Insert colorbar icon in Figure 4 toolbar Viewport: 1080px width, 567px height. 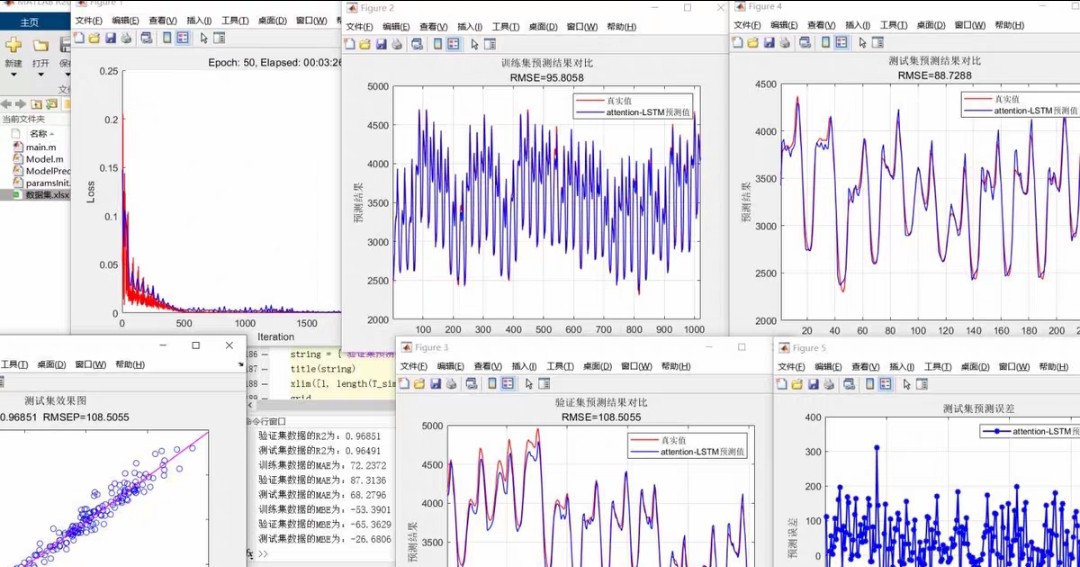[825, 43]
